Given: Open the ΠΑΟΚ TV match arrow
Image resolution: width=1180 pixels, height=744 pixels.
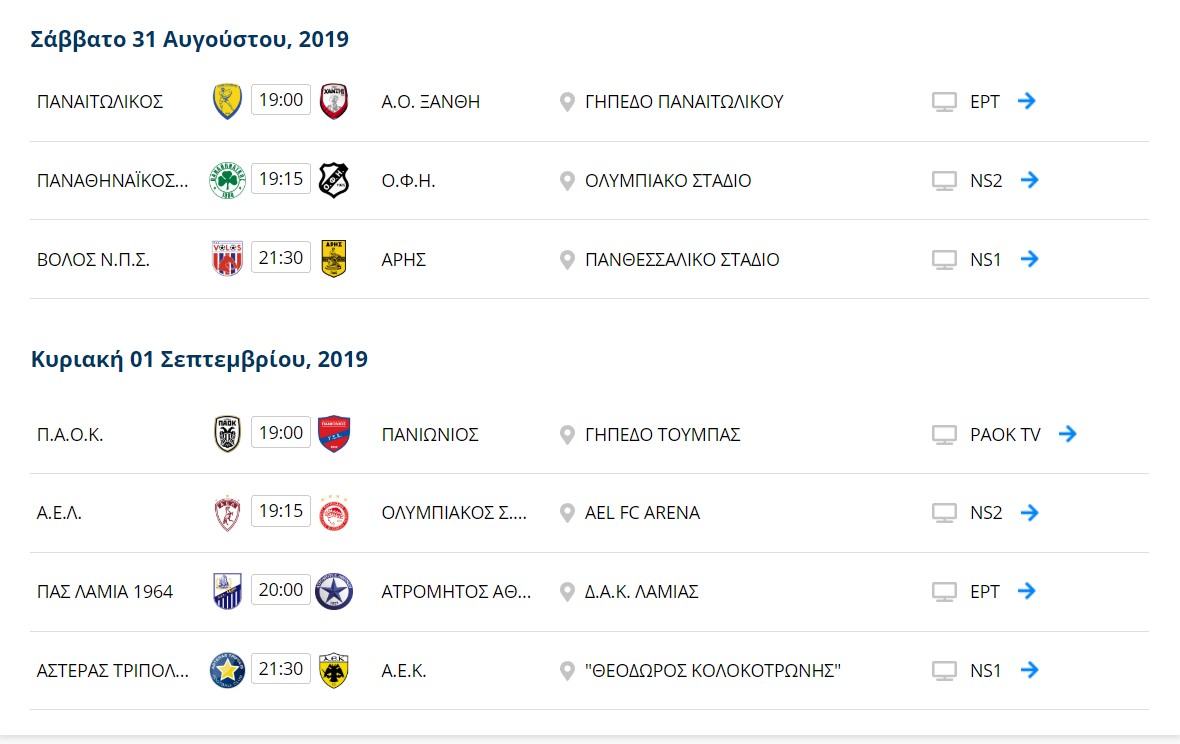Looking at the screenshot, I should [x=1067, y=434].
